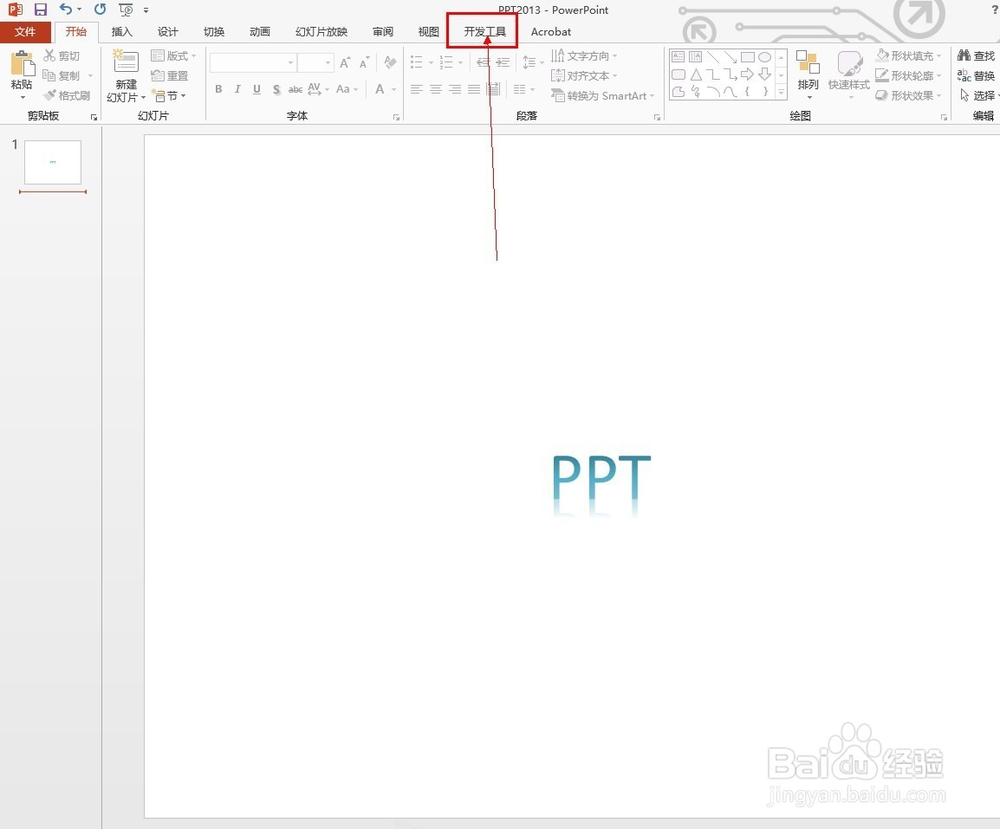Select slide 1 thumbnail in the slide panel
Image resolution: width=1000 pixels, height=829 pixels.
[52, 160]
